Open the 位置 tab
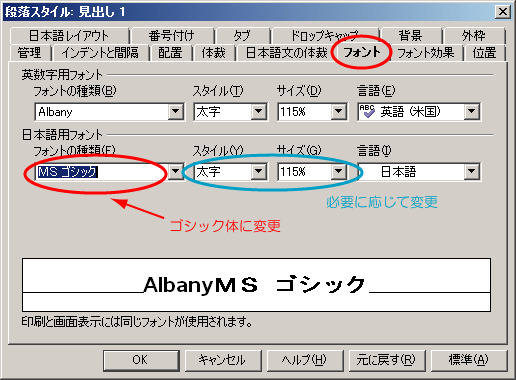Viewport: 516px width, 380px height. [x=485, y=53]
